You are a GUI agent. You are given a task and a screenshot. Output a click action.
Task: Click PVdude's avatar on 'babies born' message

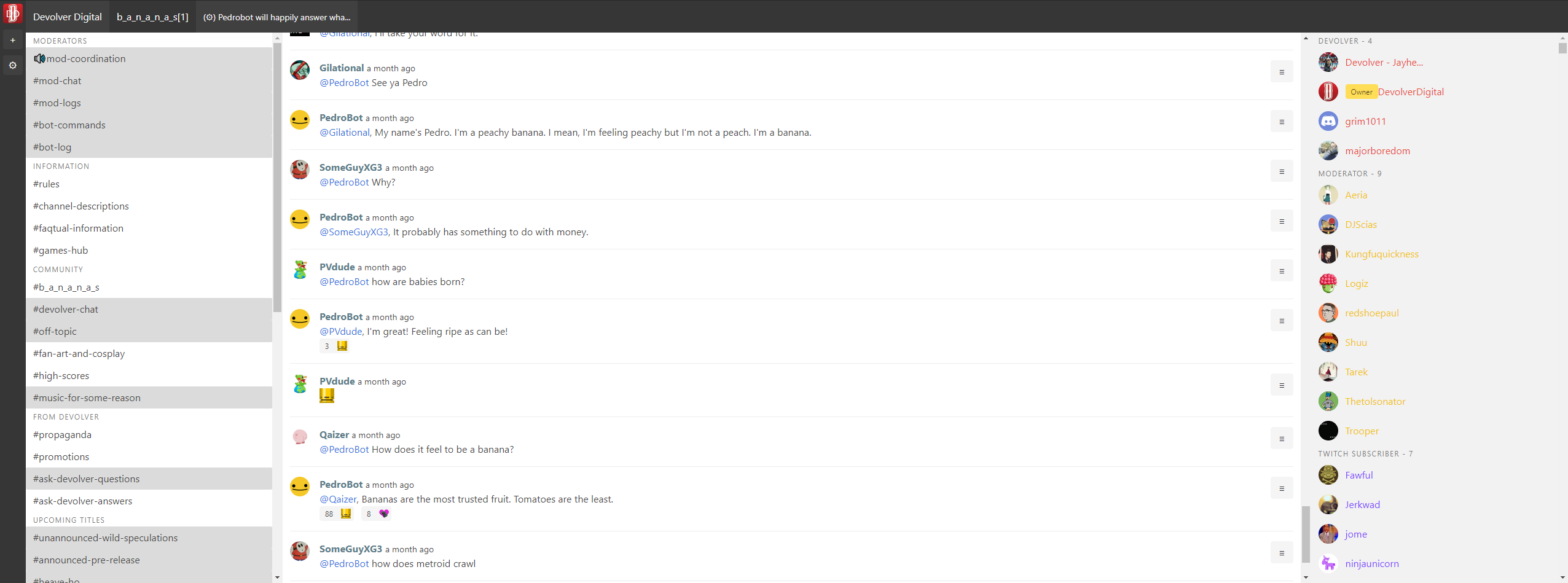(x=300, y=269)
